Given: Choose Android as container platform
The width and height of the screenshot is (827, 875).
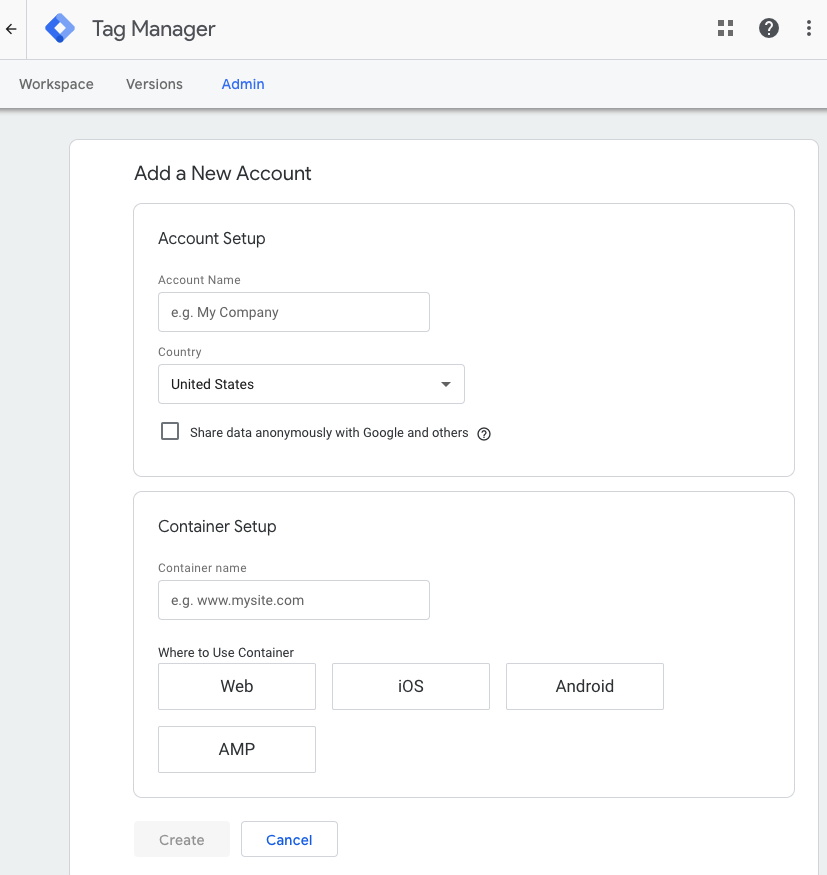Looking at the screenshot, I should [585, 686].
